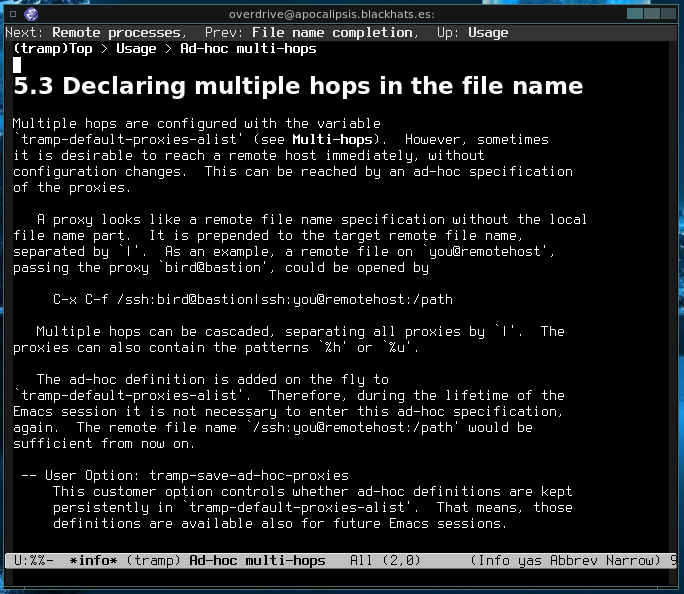684x594 pixels.
Task: Click the example 'C-x C-f /ssh:bird@bastion|ssh:you@remotehost:/path'
Action: [253, 300]
